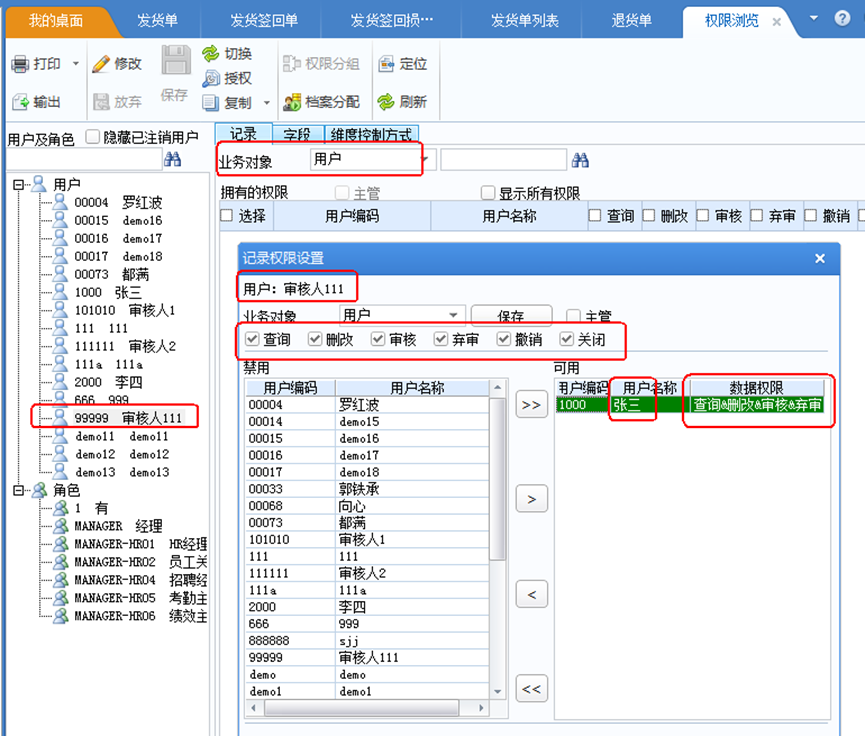Click the >> move all button
The height and width of the screenshot is (736, 865).
tap(531, 405)
